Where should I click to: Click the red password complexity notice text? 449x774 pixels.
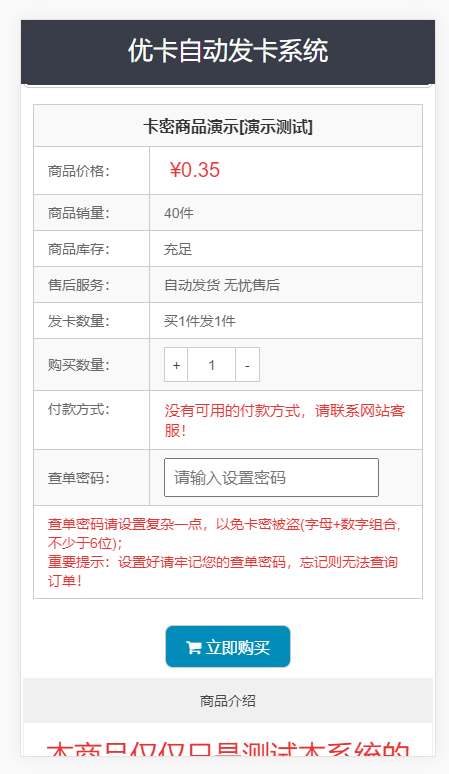coord(224,533)
